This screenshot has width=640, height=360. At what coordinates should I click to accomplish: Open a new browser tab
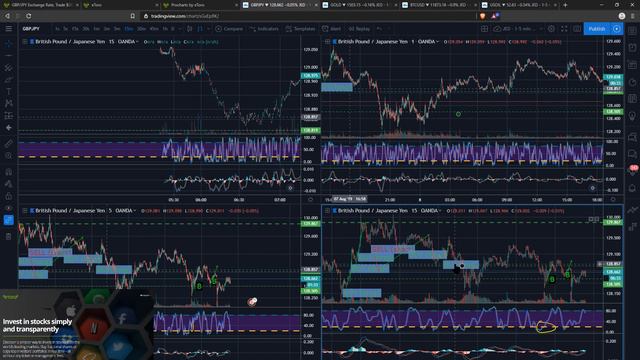[565, 5]
